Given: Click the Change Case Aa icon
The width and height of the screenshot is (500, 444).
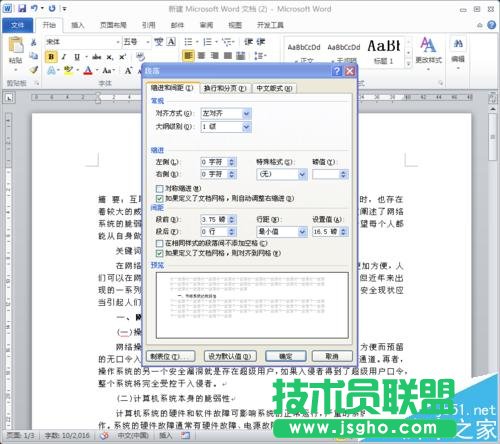Looking at the screenshot, I should 107,70.
